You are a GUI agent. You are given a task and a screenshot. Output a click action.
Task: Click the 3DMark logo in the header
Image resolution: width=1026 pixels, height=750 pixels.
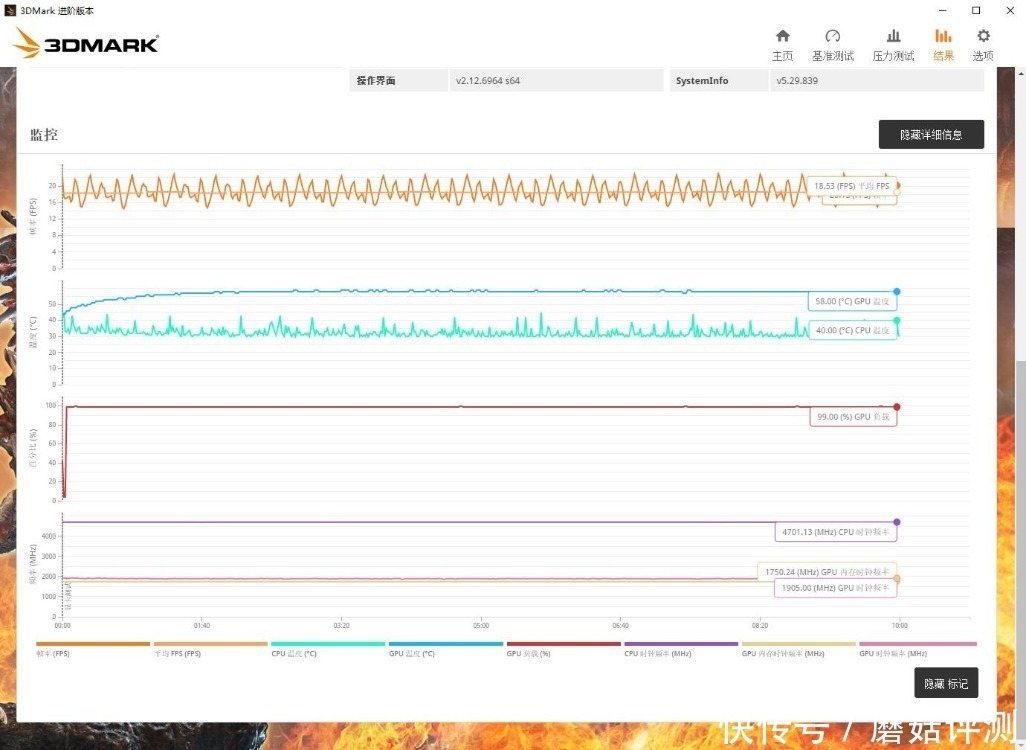click(86, 44)
